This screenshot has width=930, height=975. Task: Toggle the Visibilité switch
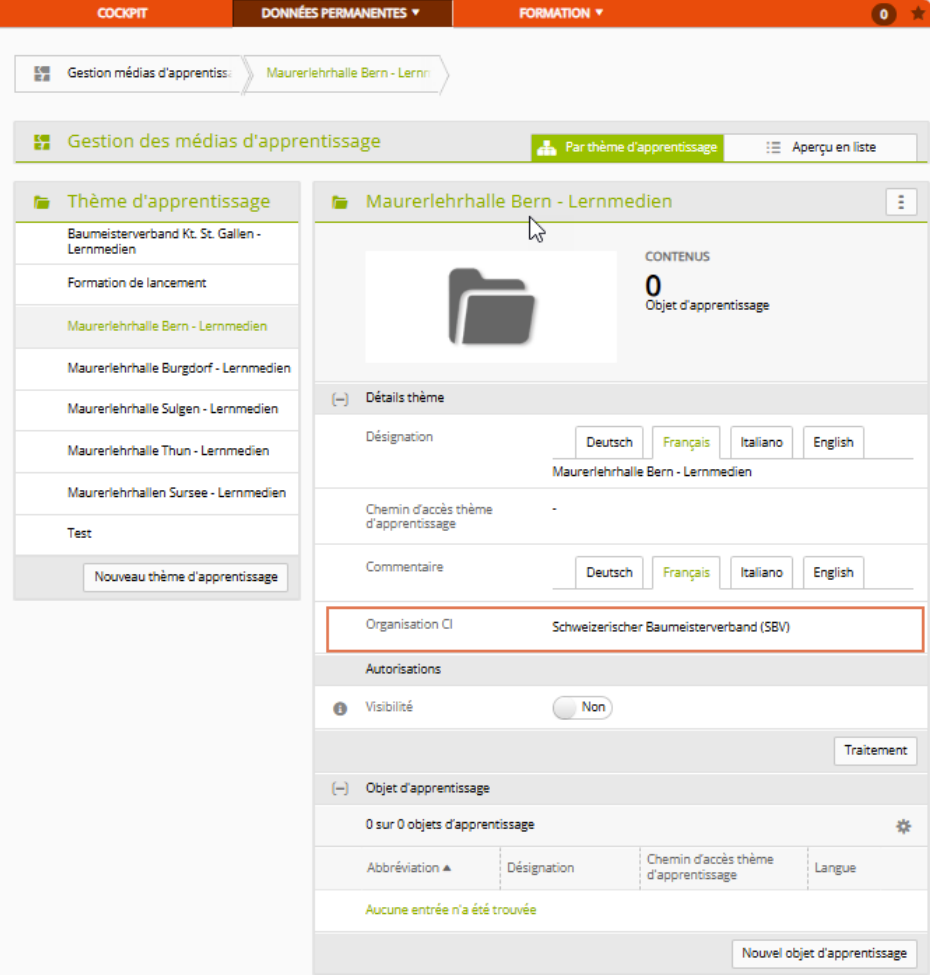582,707
